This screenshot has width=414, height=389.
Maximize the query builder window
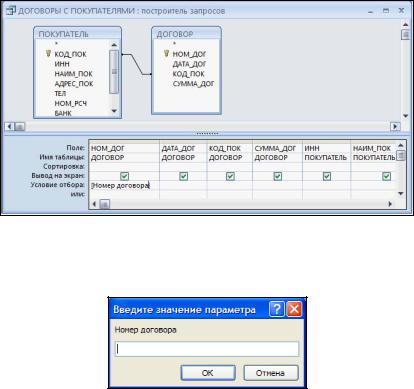pyautogui.click(x=386, y=11)
